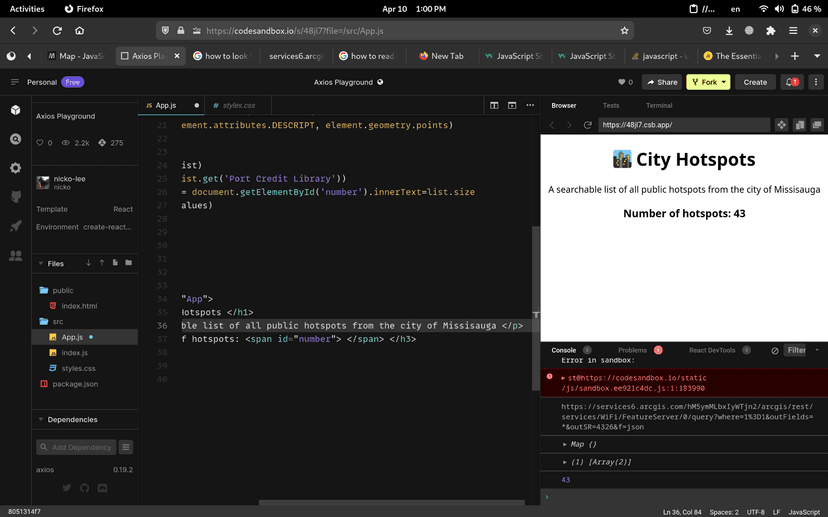
Task: Open the Live collaboration people icon
Action: click(x=15, y=256)
